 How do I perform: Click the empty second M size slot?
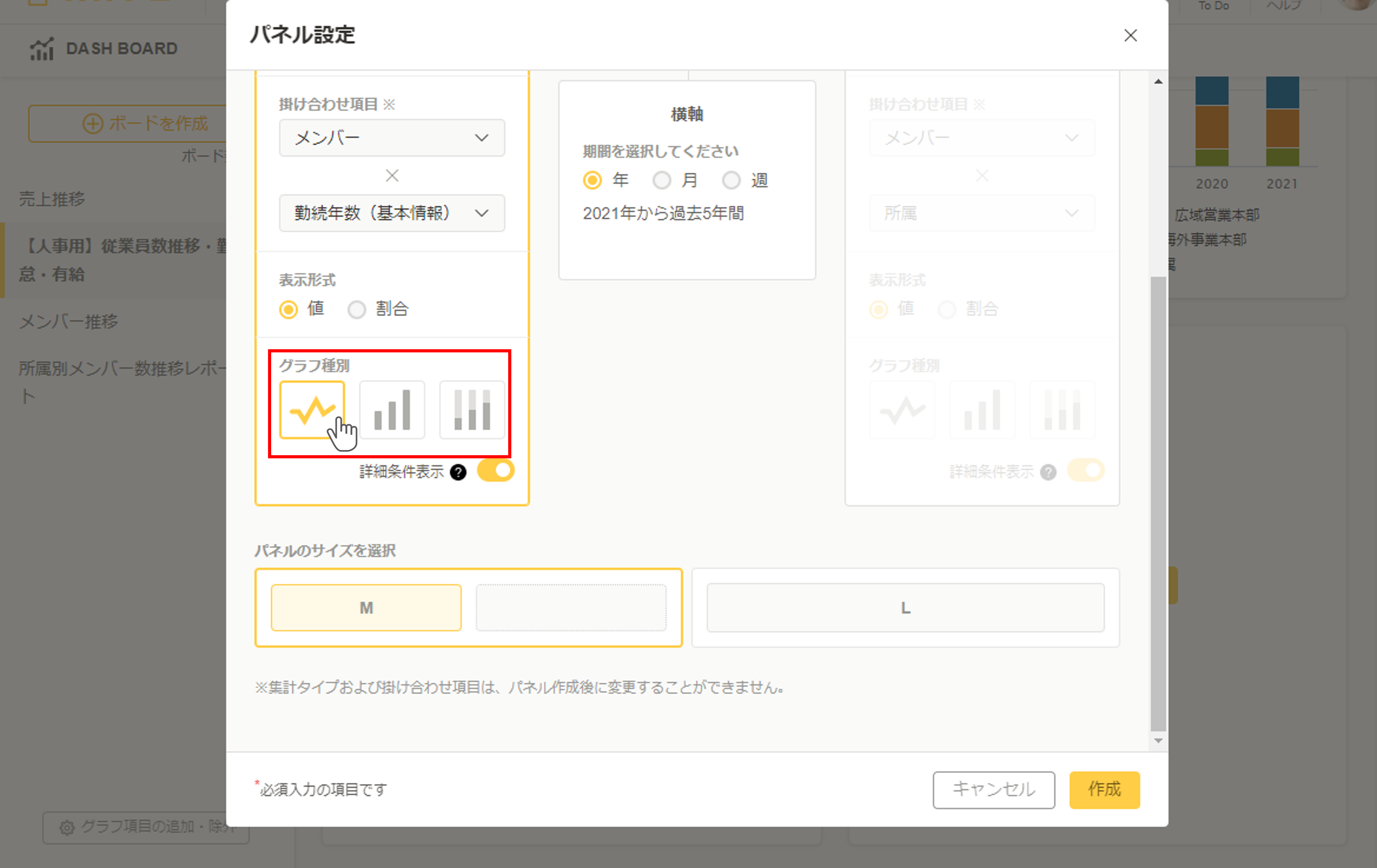(571, 608)
